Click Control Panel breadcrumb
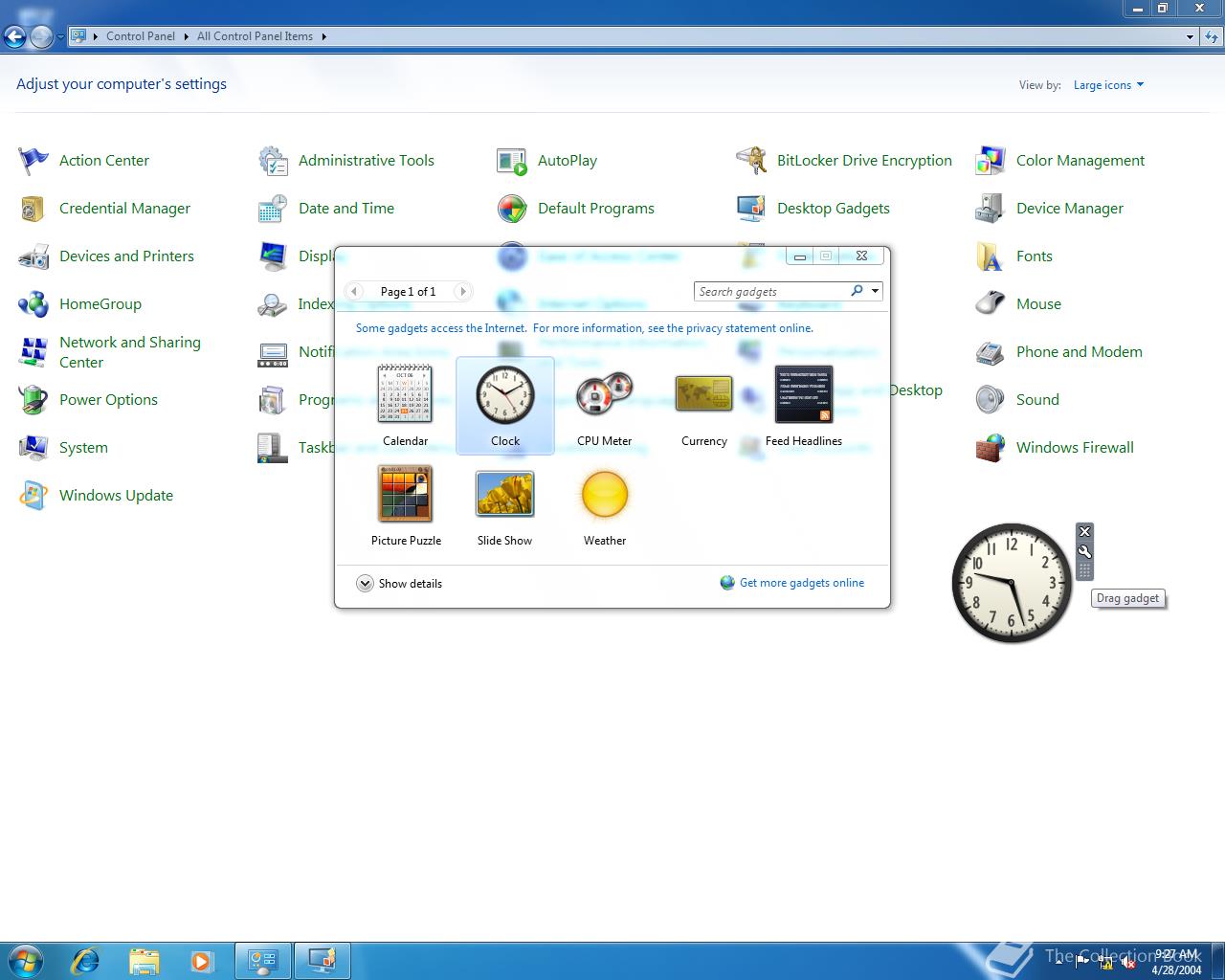Viewport: 1225px width, 980px height. click(141, 36)
